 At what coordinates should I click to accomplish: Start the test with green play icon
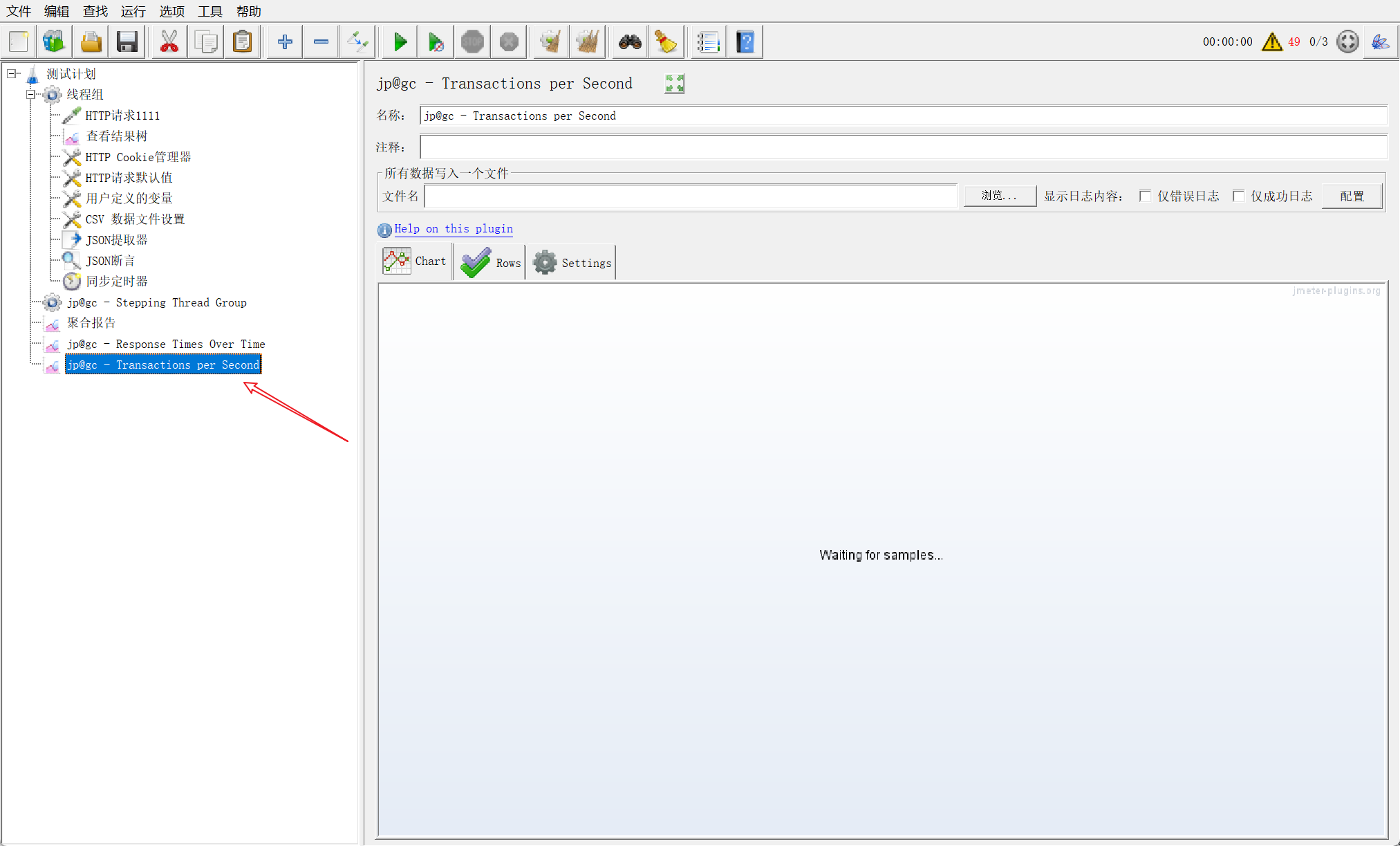coord(400,42)
